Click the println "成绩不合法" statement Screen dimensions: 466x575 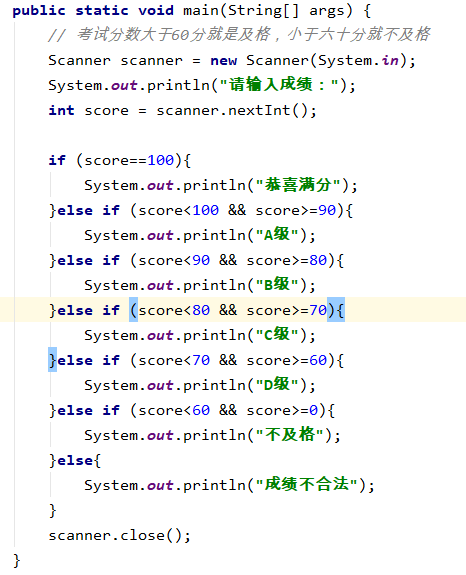tap(230, 485)
